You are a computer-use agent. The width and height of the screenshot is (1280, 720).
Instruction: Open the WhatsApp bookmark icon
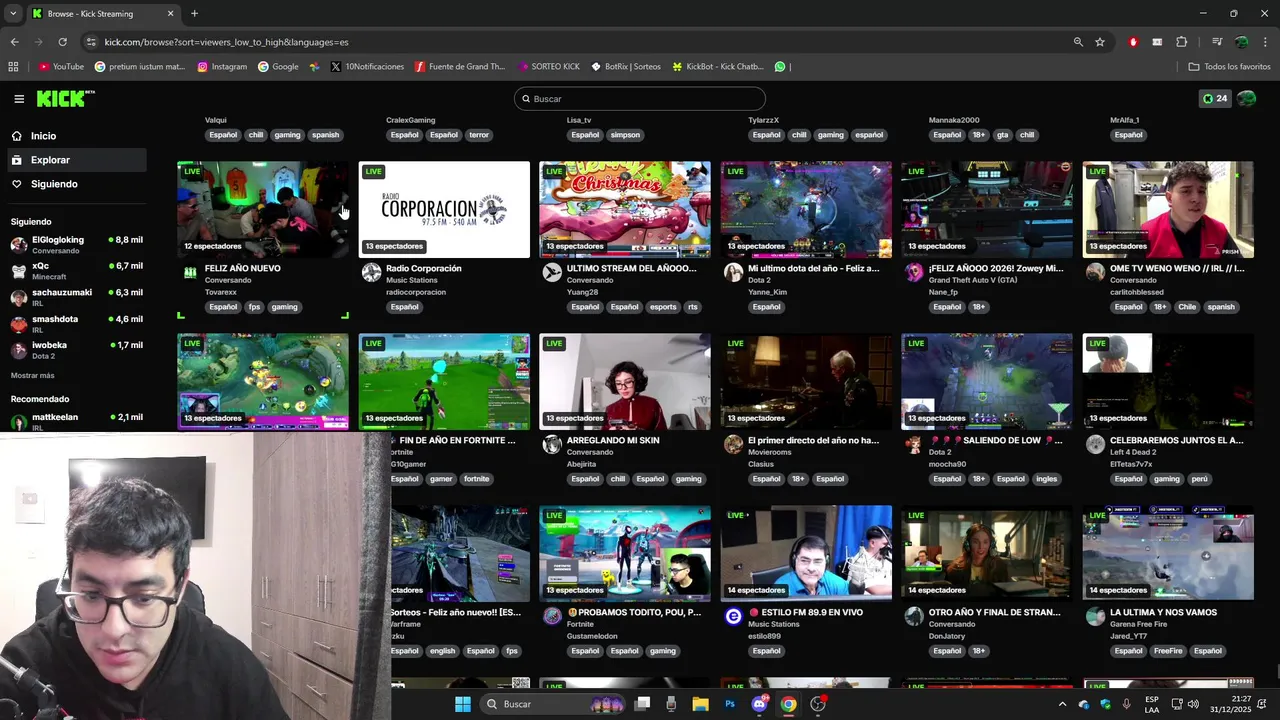click(780, 67)
